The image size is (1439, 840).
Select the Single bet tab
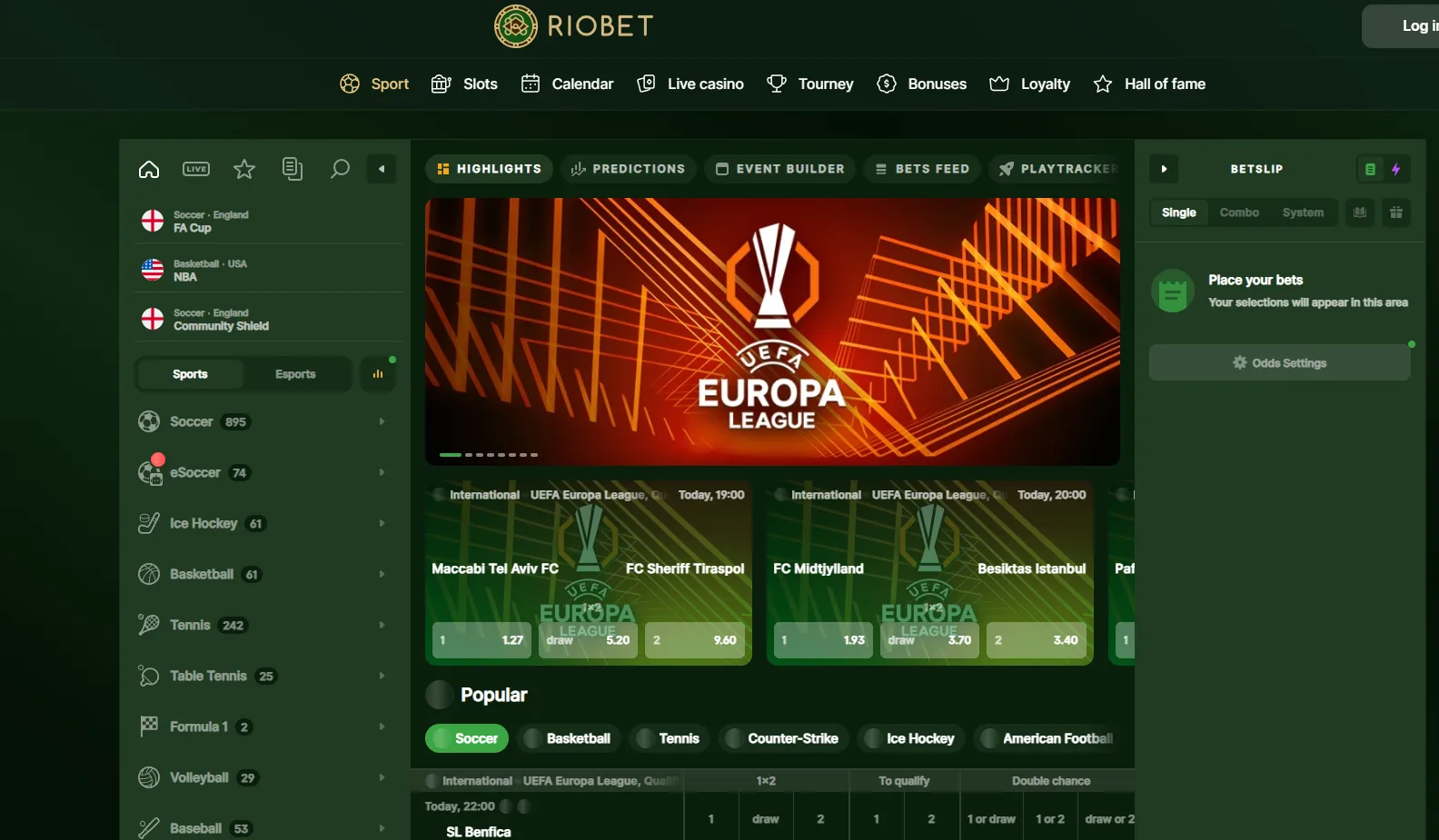tap(1179, 212)
